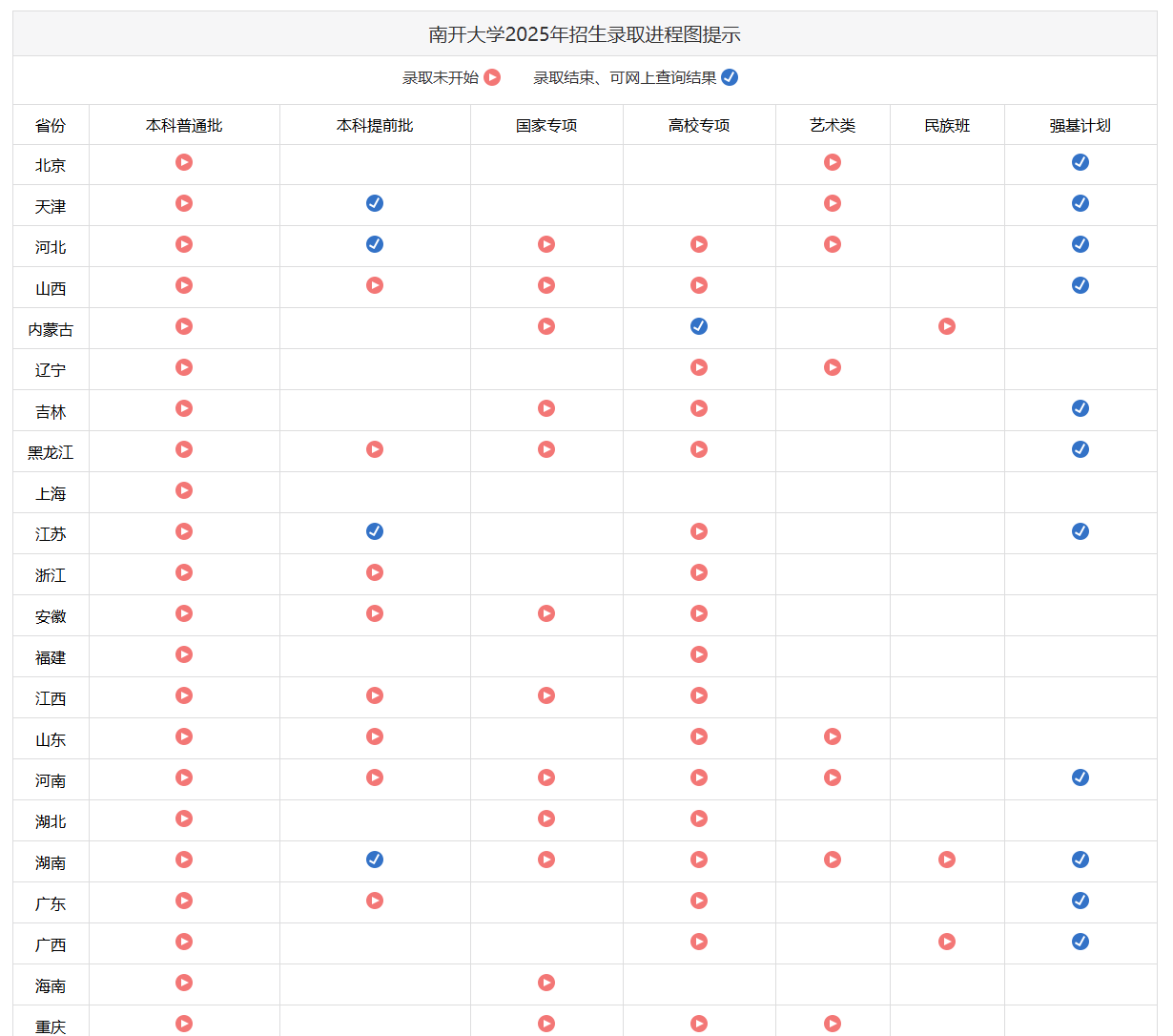Click 河南 强基计划 blue check icon
This screenshot has width=1173, height=1036.
(1080, 777)
